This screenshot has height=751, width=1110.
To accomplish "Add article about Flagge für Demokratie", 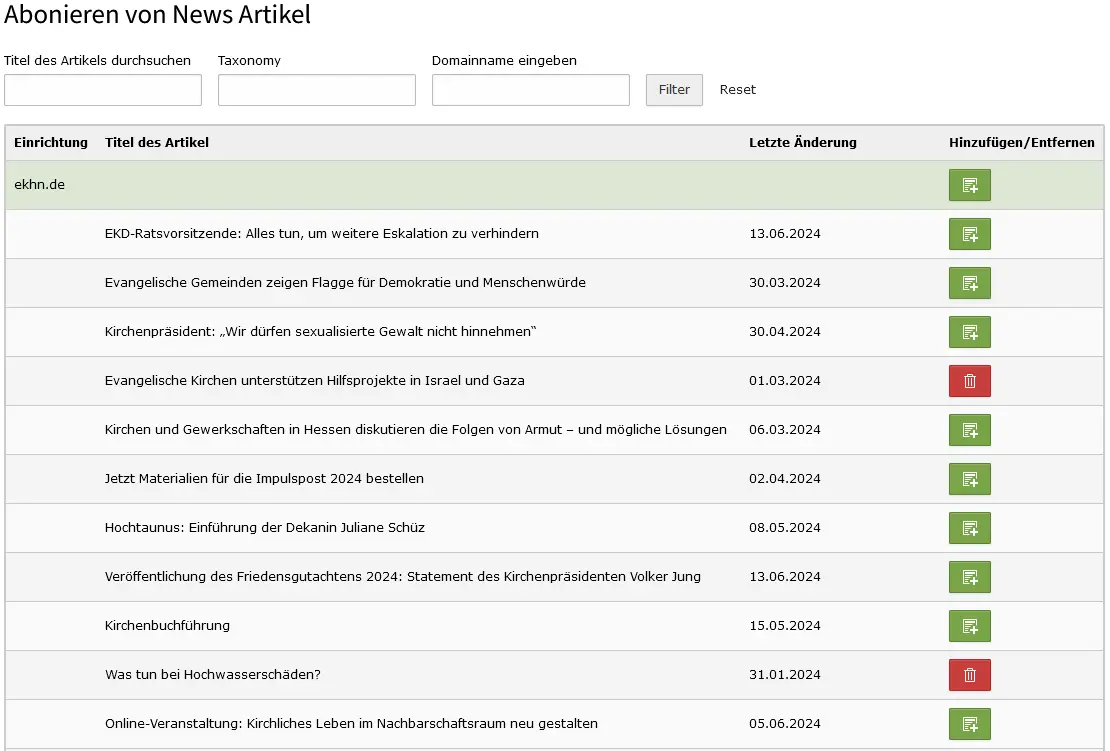I will (x=969, y=282).
